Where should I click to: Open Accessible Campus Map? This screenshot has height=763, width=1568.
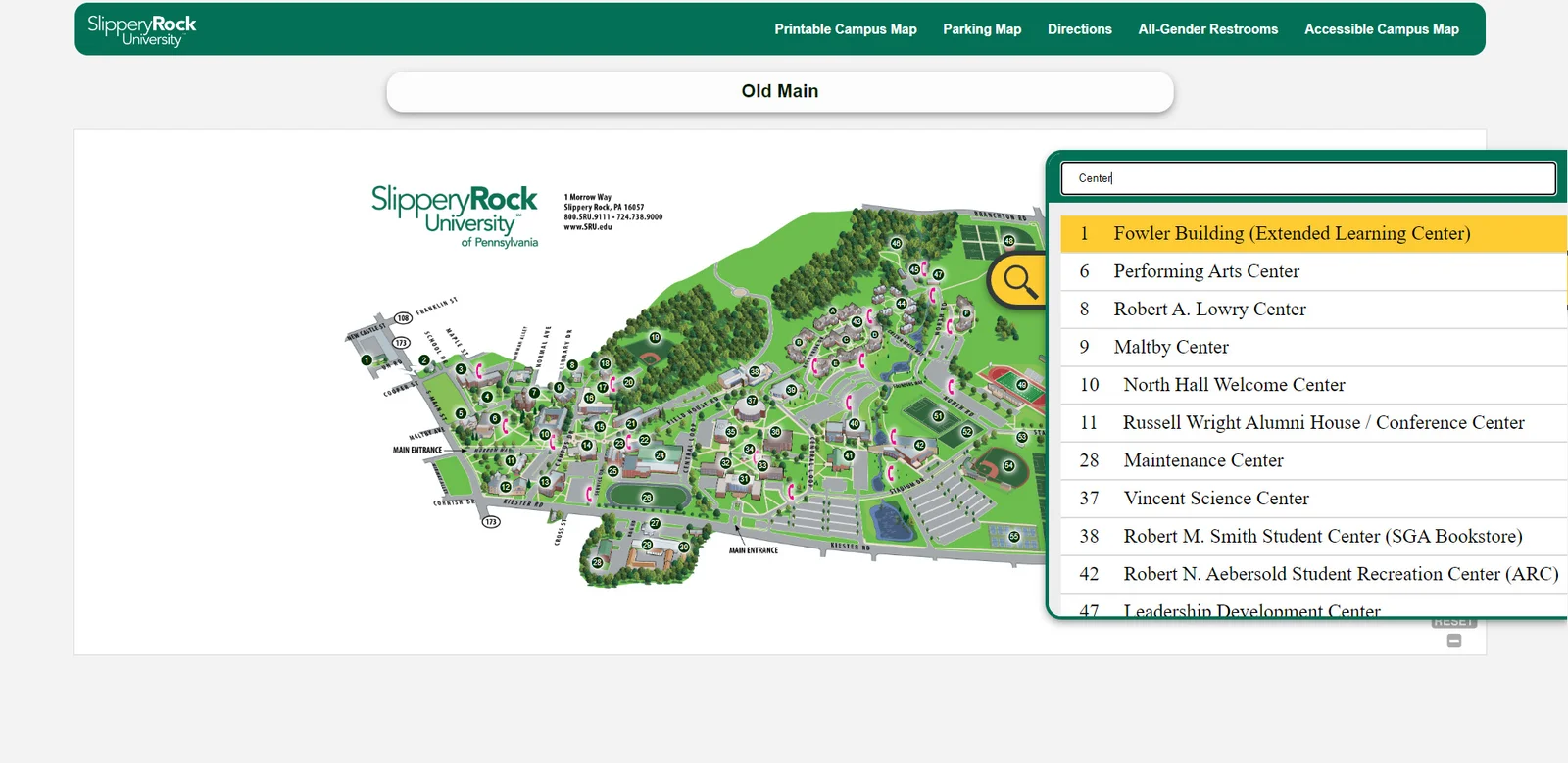[x=1382, y=29]
